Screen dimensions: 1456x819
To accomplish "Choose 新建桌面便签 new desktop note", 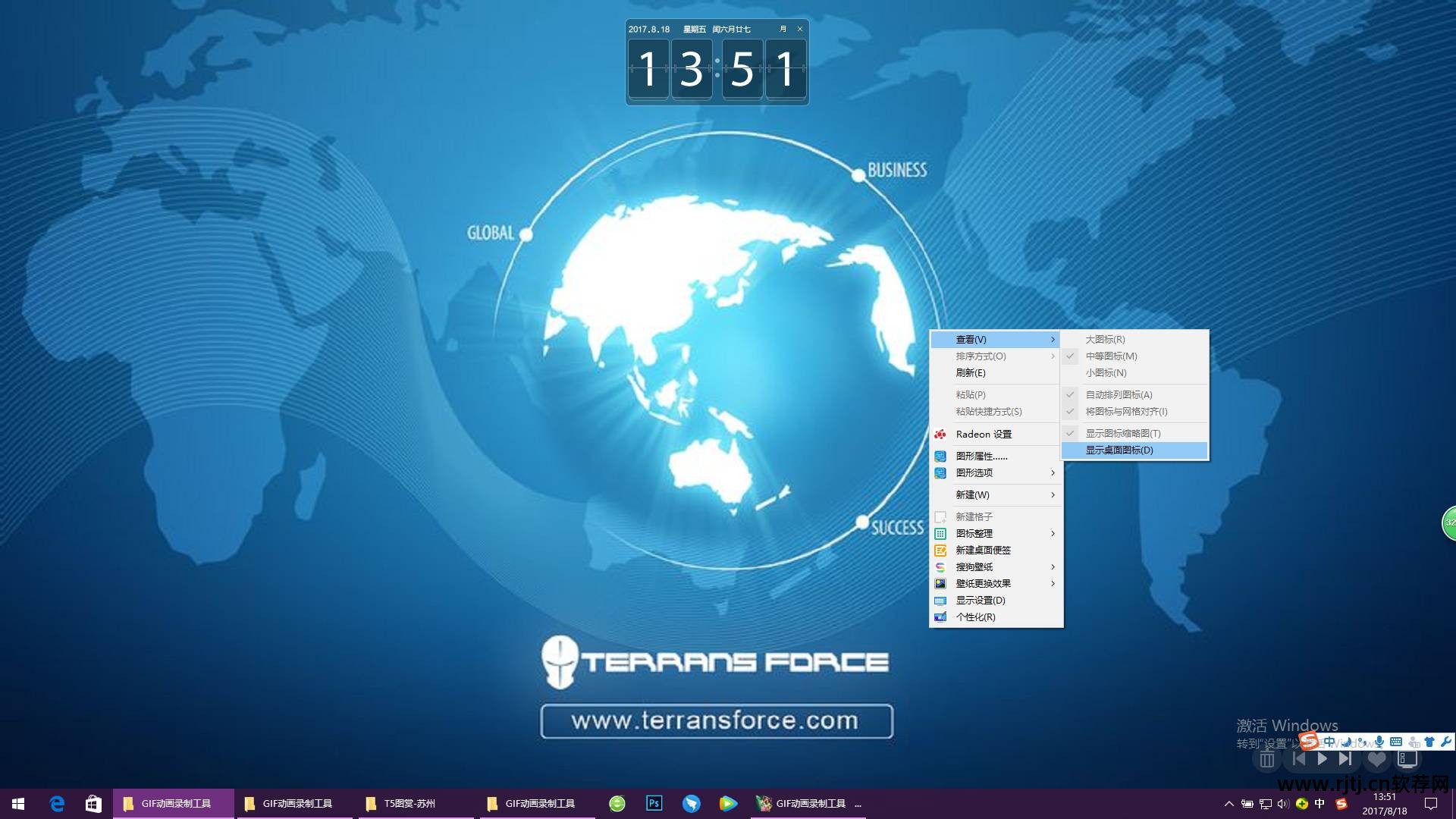I will coord(996,550).
